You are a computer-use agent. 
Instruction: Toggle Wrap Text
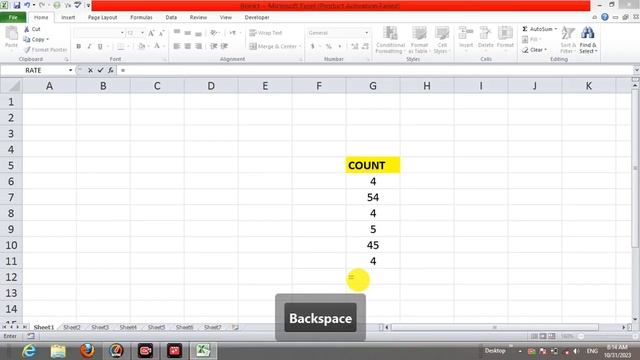click(266, 33)
